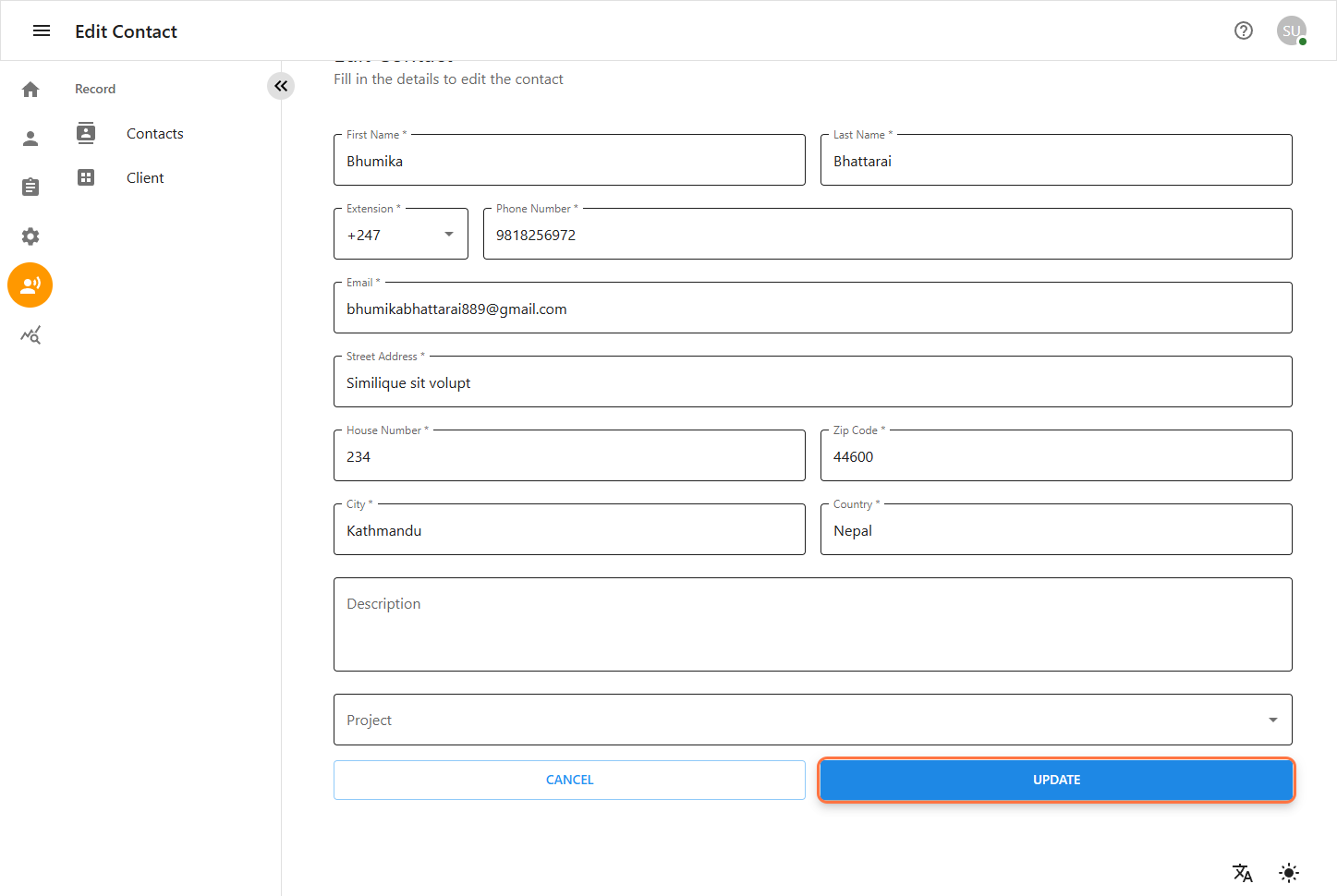Click the analytics search chart icon

pos(30,335)
